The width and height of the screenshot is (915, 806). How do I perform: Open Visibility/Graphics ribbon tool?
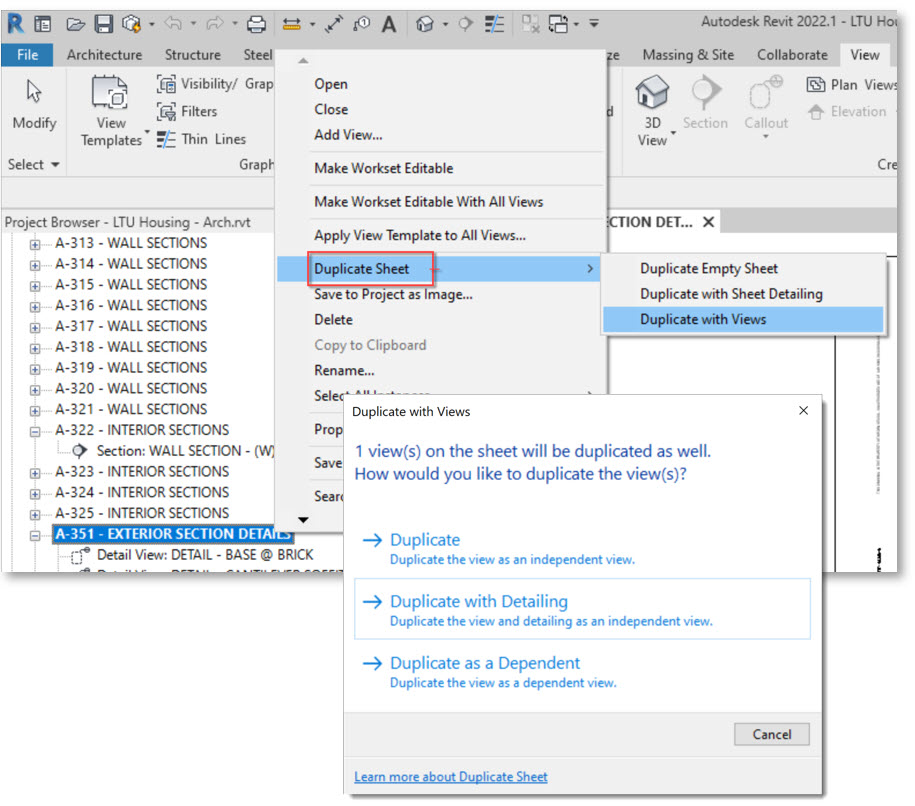[x=215, y=84]
